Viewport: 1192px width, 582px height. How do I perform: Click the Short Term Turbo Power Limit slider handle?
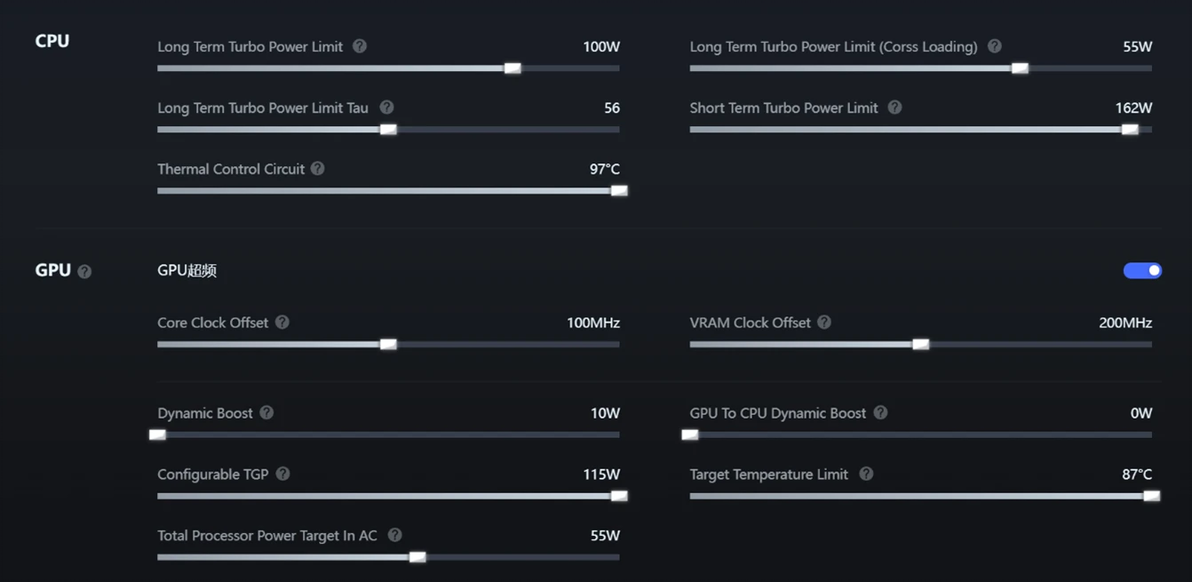coord(1130,129)
